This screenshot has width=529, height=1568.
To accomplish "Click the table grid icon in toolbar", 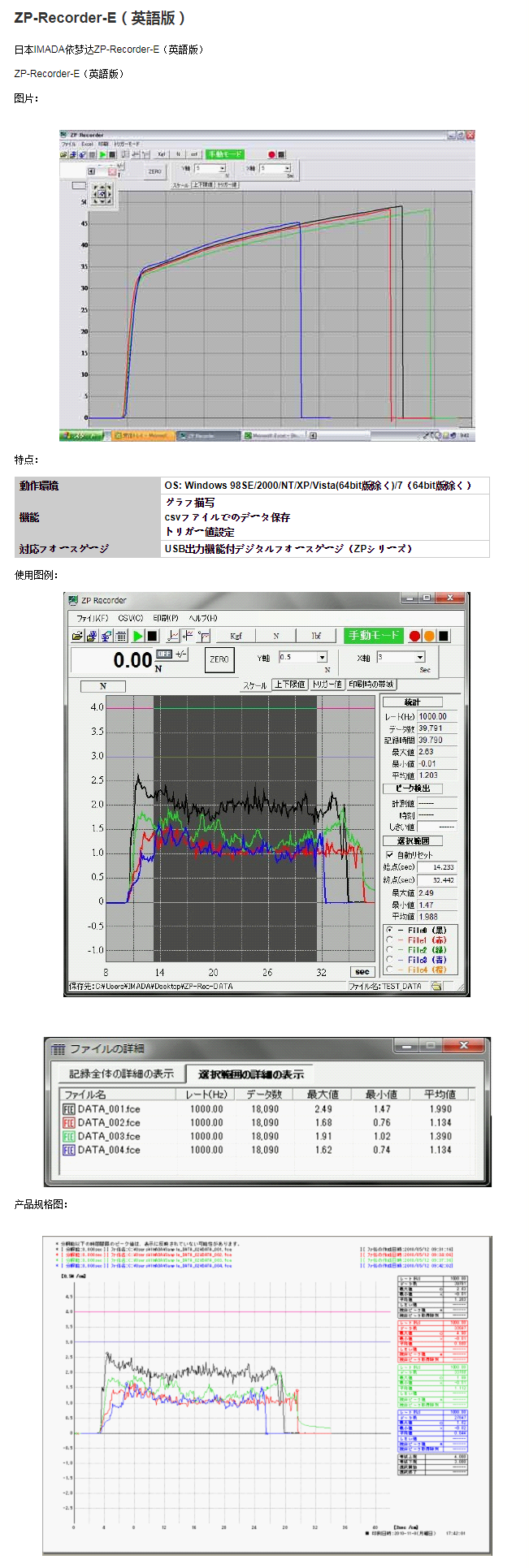I will (121, 636).
